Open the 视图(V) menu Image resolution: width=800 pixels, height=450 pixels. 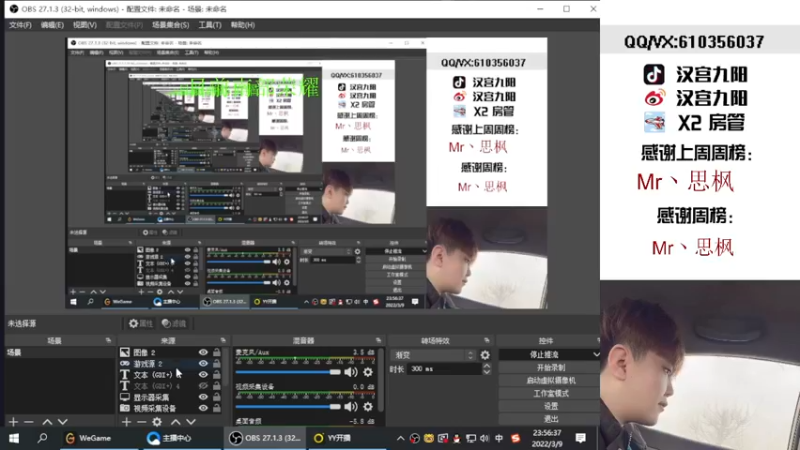click(85, 24)
